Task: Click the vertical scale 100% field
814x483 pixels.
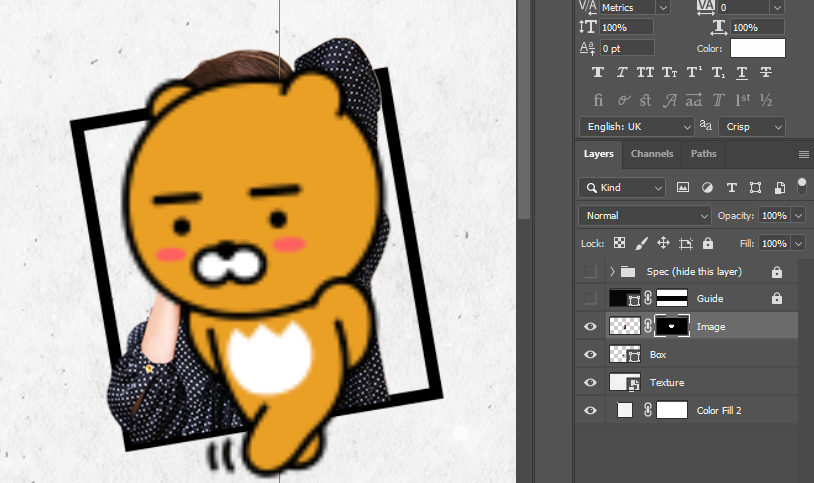Action: click(627, 27)
